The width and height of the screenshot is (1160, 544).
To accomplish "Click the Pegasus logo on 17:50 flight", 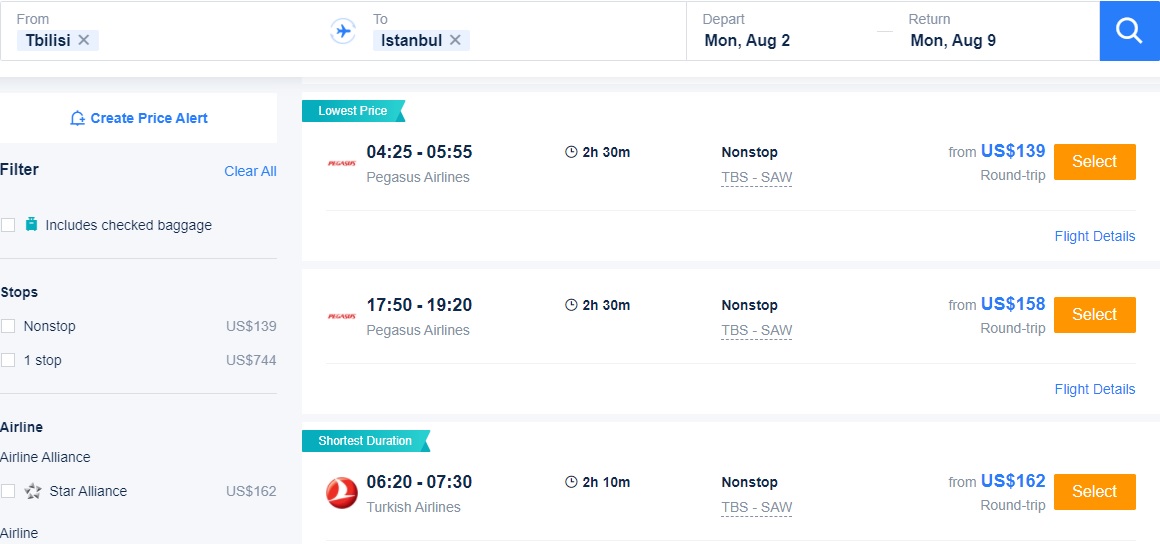I will [342, 316].
